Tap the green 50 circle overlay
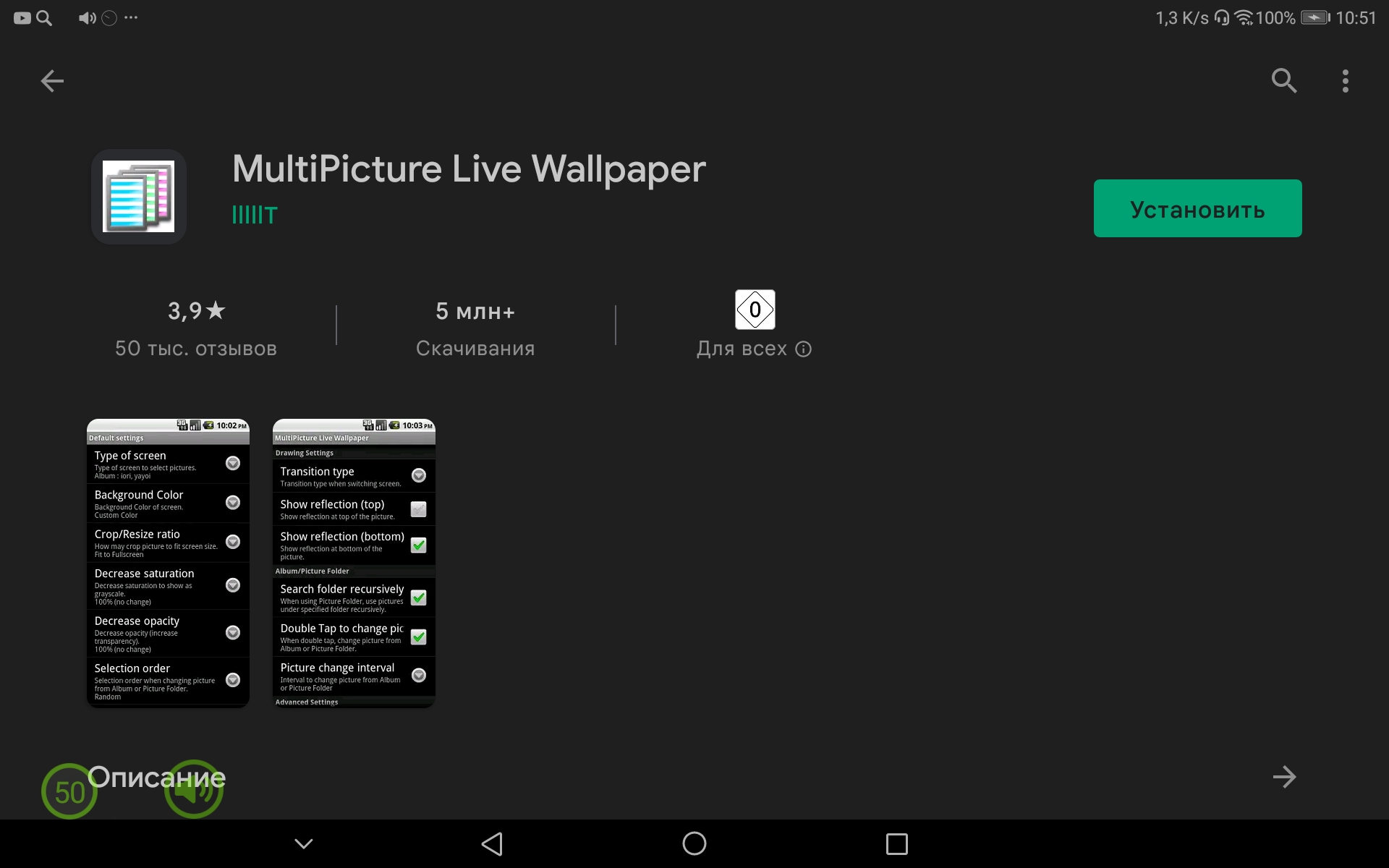Screen dimensions: 1389x868 coord(69,792)
